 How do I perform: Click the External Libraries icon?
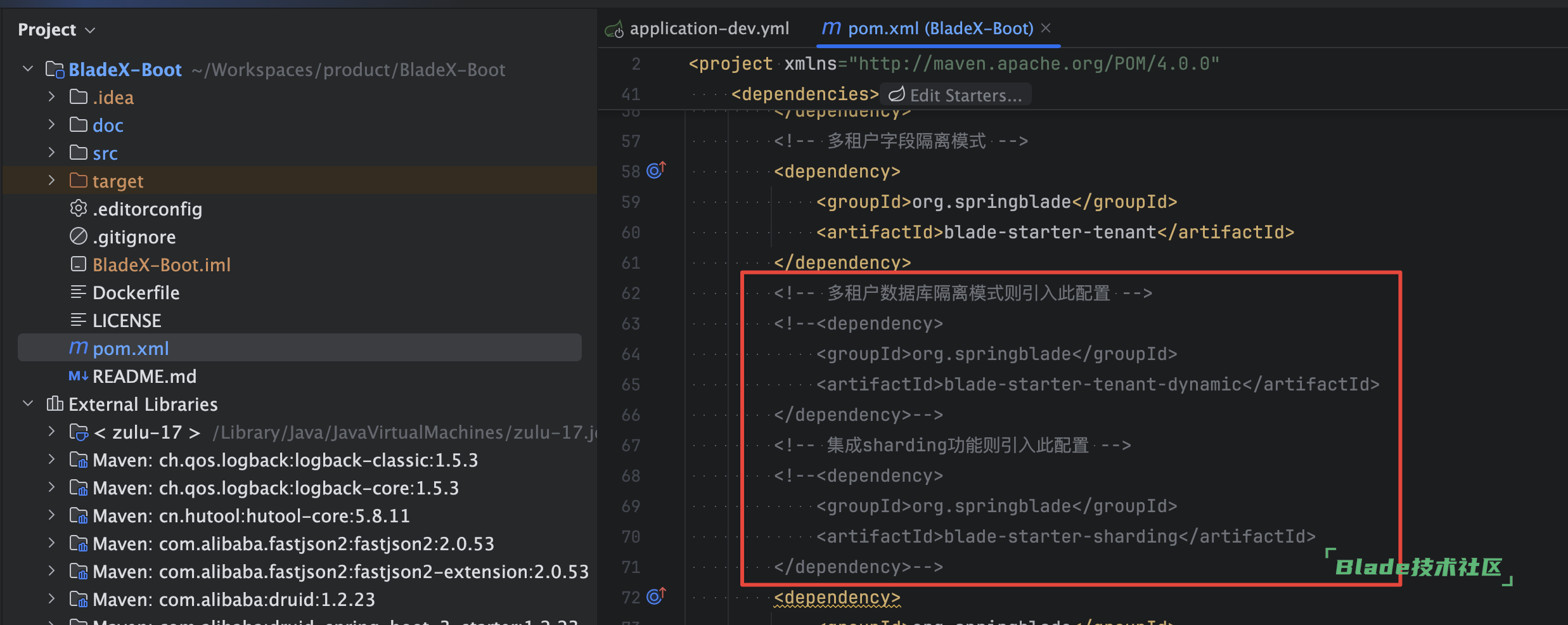[55, 403]
